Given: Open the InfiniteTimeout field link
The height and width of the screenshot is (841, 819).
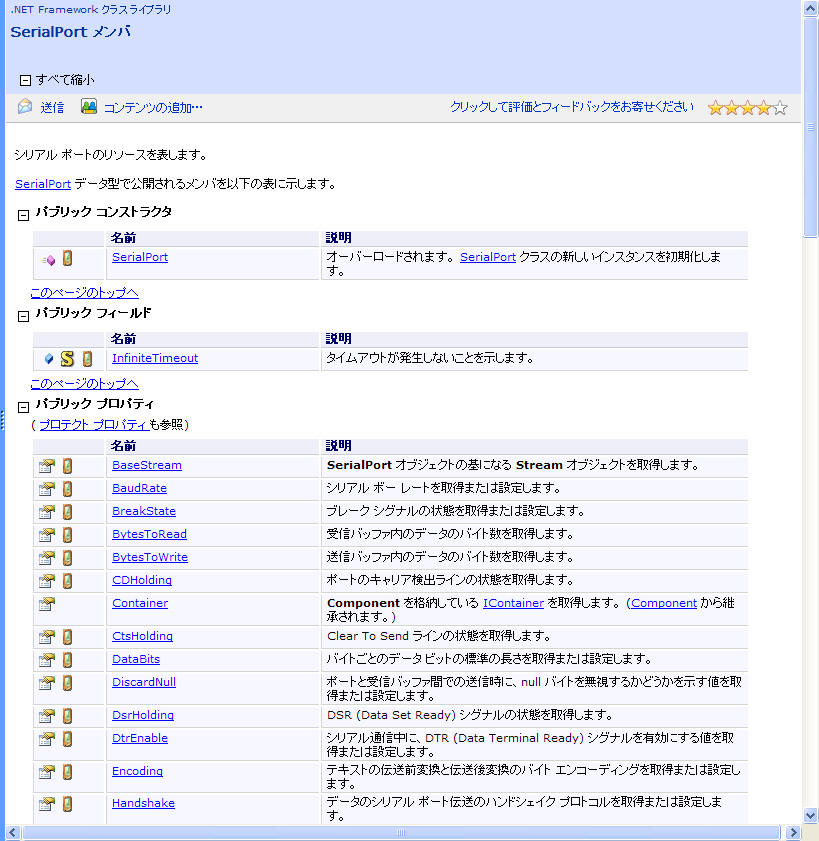Looking at the screenshot, I should (x=155, y=358).
